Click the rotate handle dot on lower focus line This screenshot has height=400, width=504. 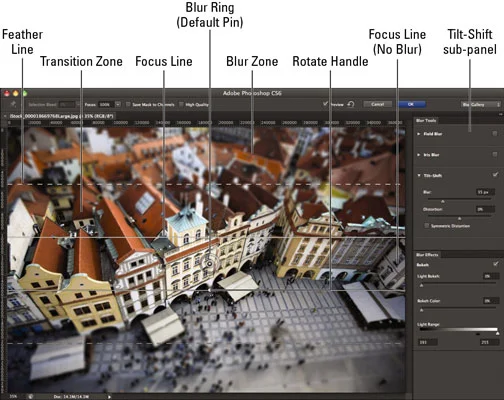(210, 291)
